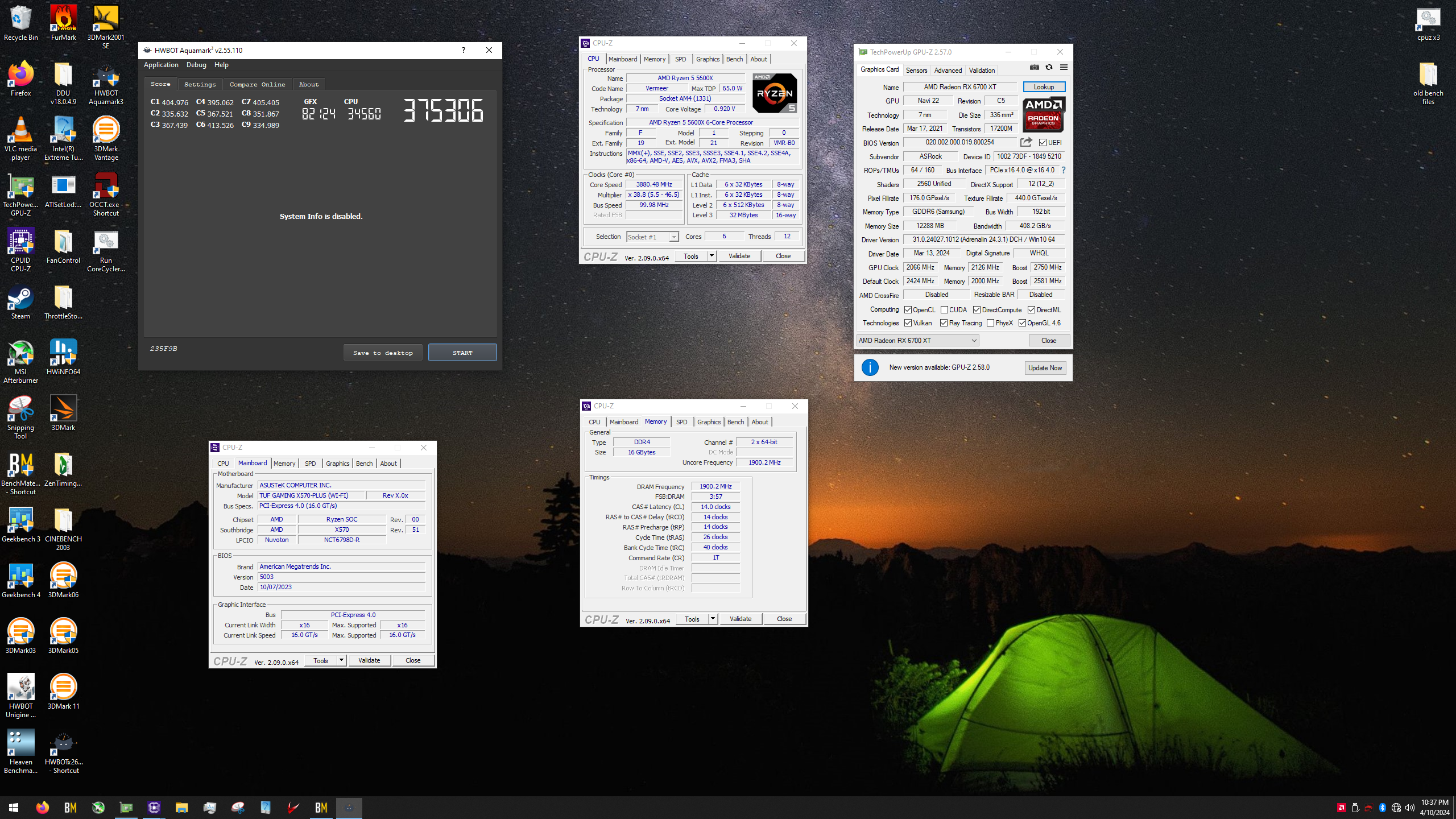The height and width of the screenshot is (819, 1456).
Task: Open Application menu in Aquamark
Action: pyautogui.click(x=161, y=65)
